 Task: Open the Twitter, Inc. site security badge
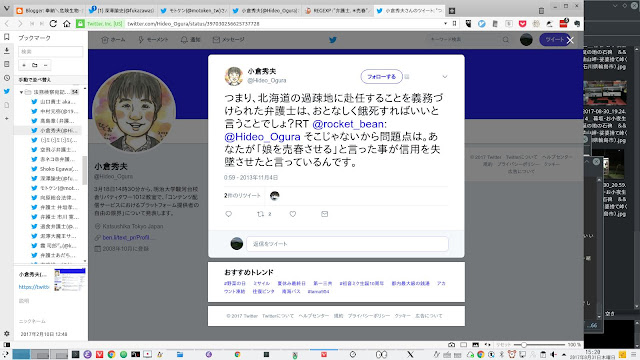click(x=100, y=24)
